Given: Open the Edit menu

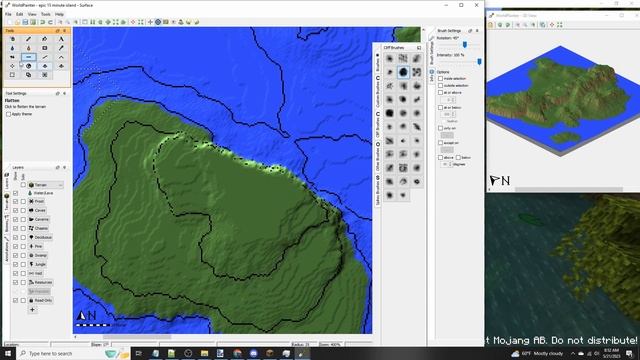Looking at the screenshot, I should click(20, 14).
